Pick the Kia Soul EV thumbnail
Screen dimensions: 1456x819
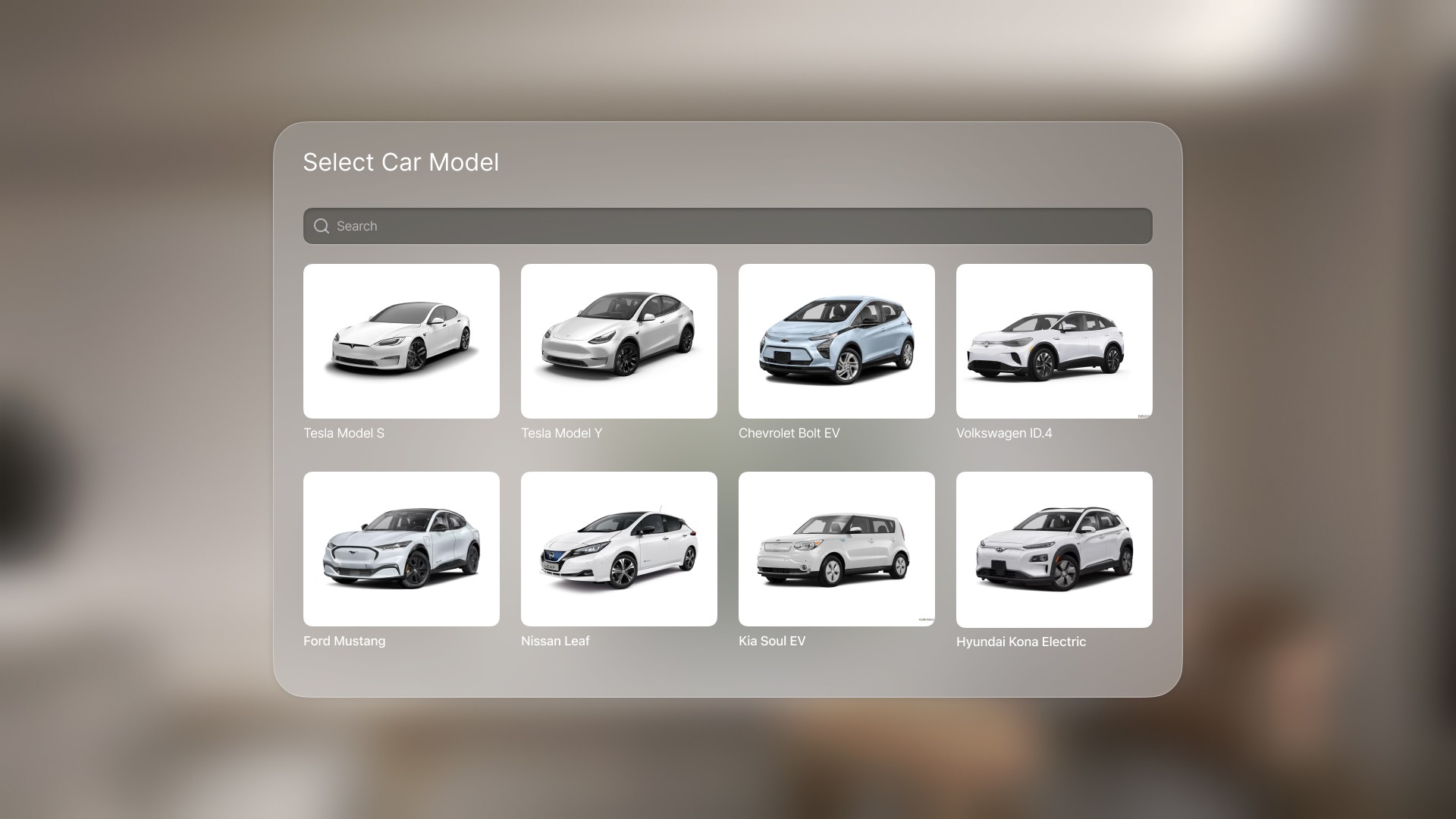(x=836, y=549)
